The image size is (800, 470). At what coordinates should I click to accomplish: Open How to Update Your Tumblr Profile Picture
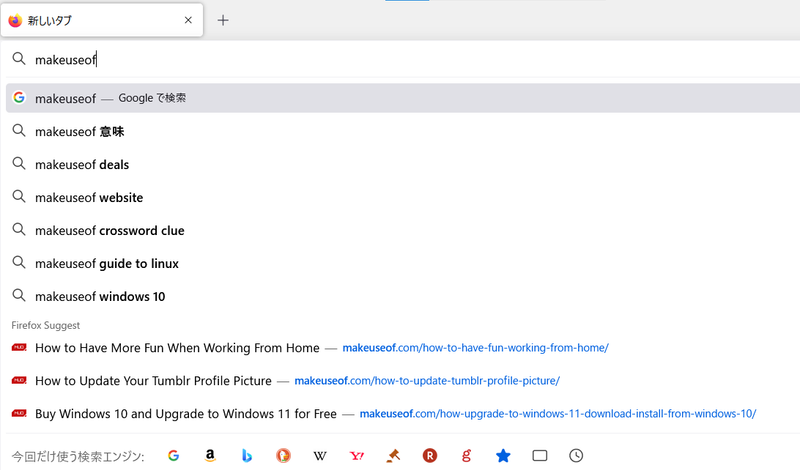[x=153, y=381]
